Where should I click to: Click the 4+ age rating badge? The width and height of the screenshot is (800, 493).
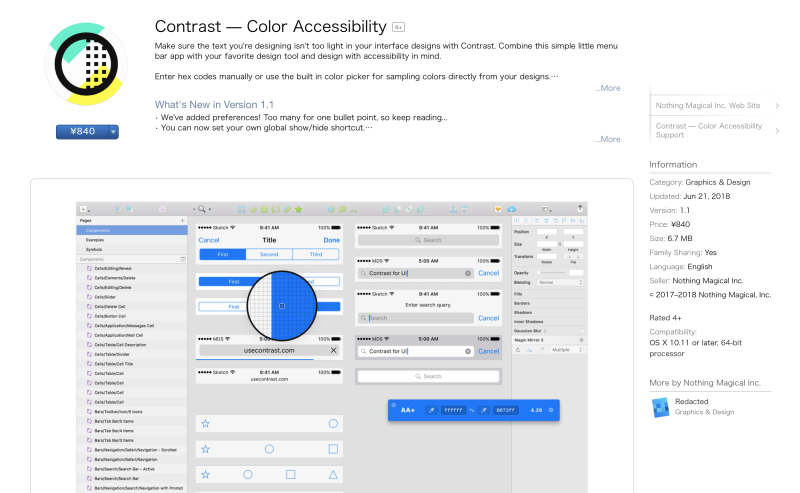tap(398, 27)
